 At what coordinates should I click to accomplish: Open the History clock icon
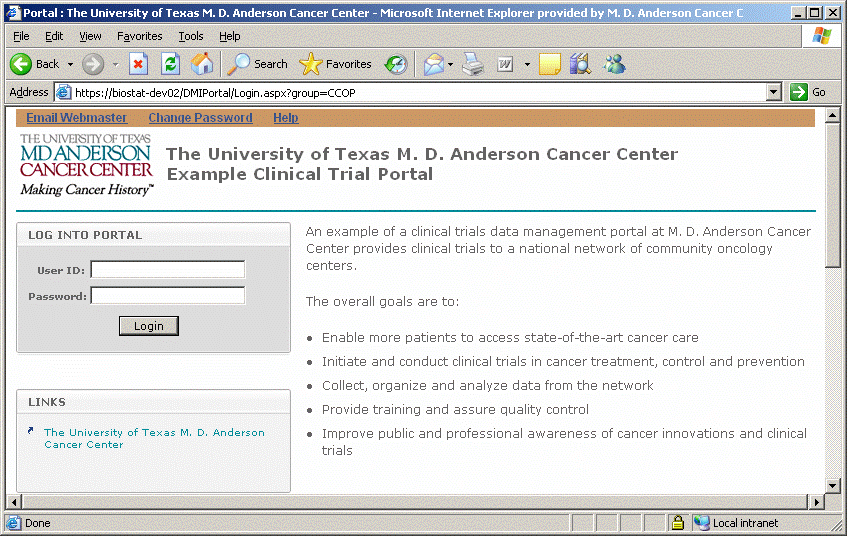tap(396, 64)
